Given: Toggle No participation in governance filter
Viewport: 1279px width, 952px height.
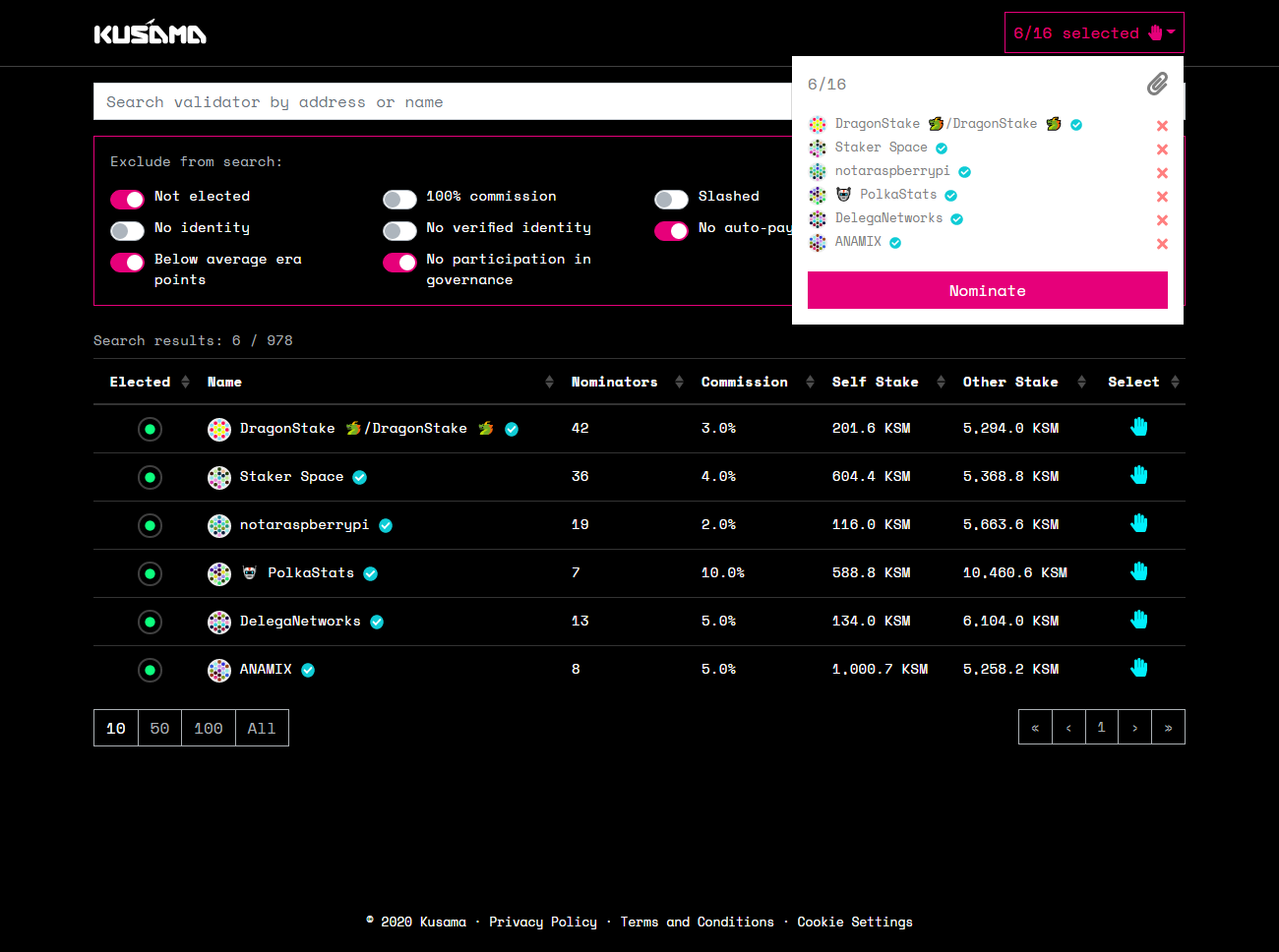Looking at the screenshot, I should (x=399, y=263).
